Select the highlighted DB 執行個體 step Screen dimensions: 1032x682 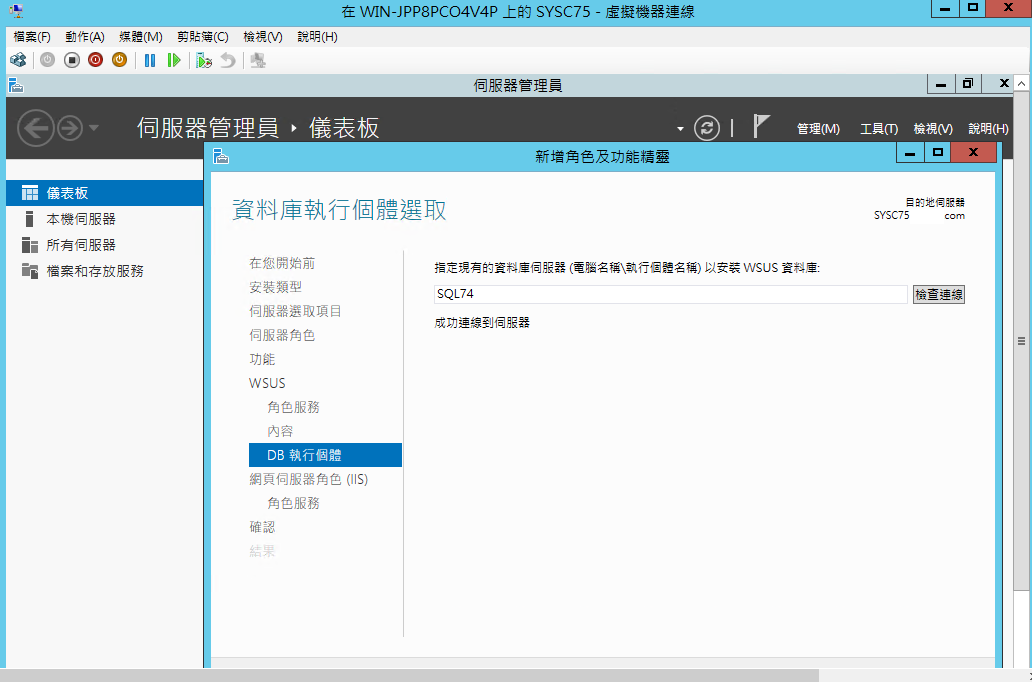(x=325, y=455)
